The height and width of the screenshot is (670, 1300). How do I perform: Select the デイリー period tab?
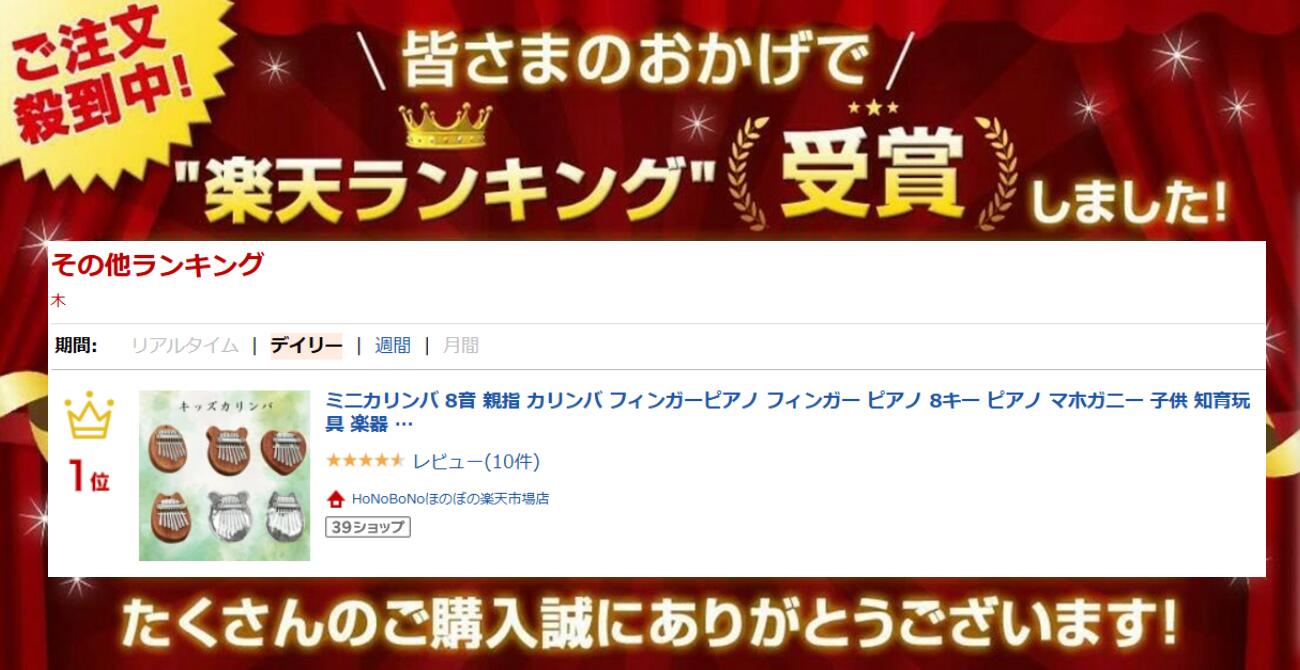click(306, 346)
